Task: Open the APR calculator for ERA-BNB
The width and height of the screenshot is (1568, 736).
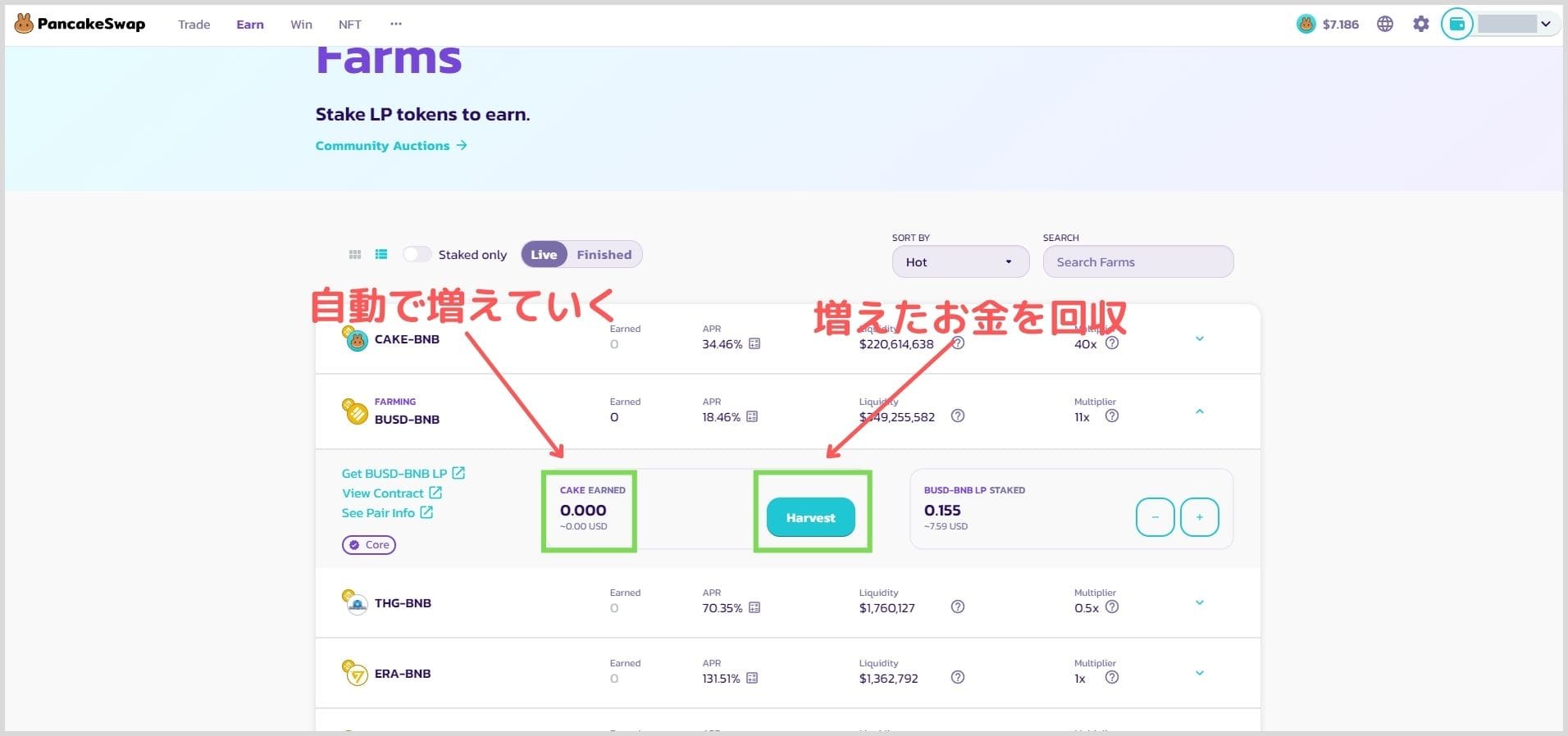Action: pos(752,678)
